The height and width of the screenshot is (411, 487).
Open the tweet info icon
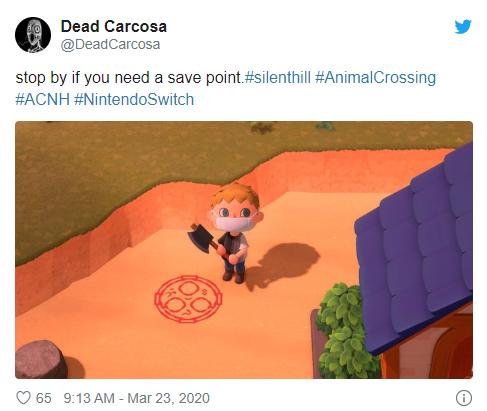pyautogui.click(x=463, y=398)
